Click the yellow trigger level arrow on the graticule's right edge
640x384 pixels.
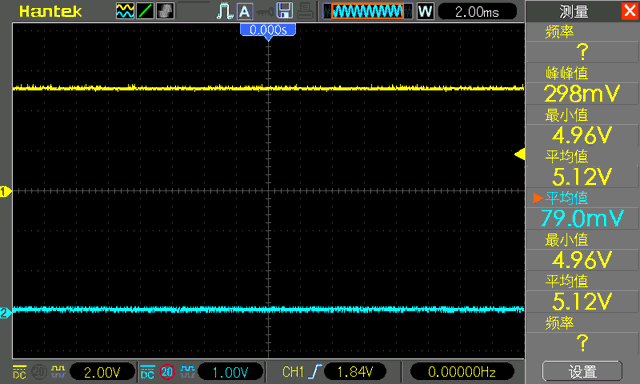pos(520,154)
